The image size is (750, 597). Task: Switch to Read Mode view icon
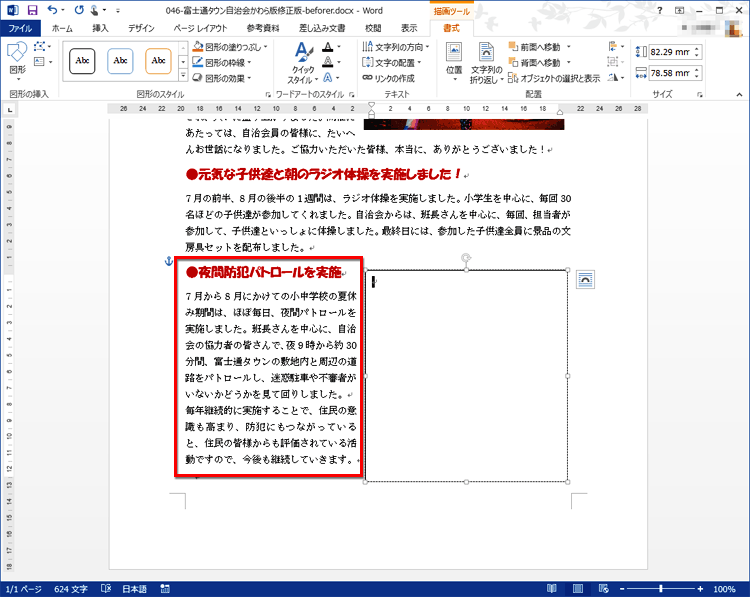click(x=551, y=589)
